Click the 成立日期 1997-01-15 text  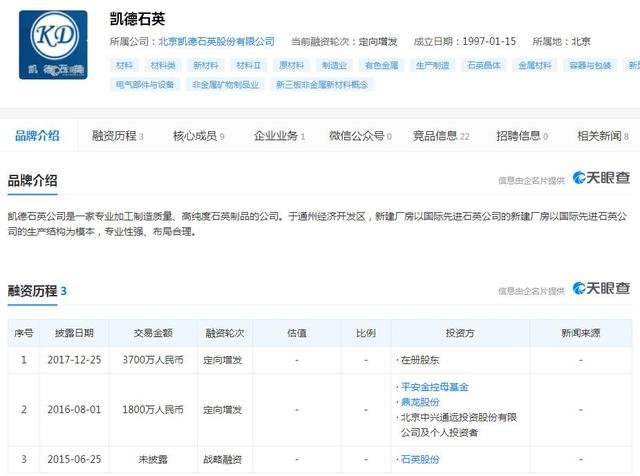point(465,41)
